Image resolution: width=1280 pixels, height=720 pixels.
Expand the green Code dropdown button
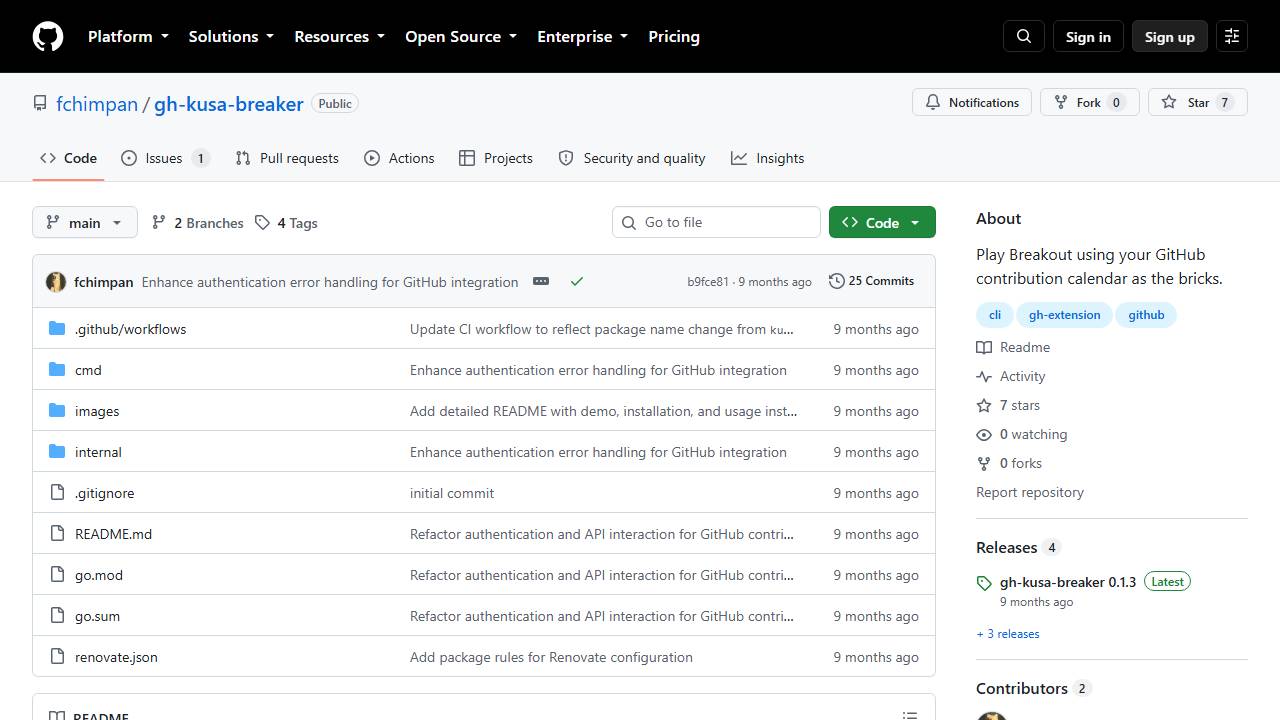point(882,222)
